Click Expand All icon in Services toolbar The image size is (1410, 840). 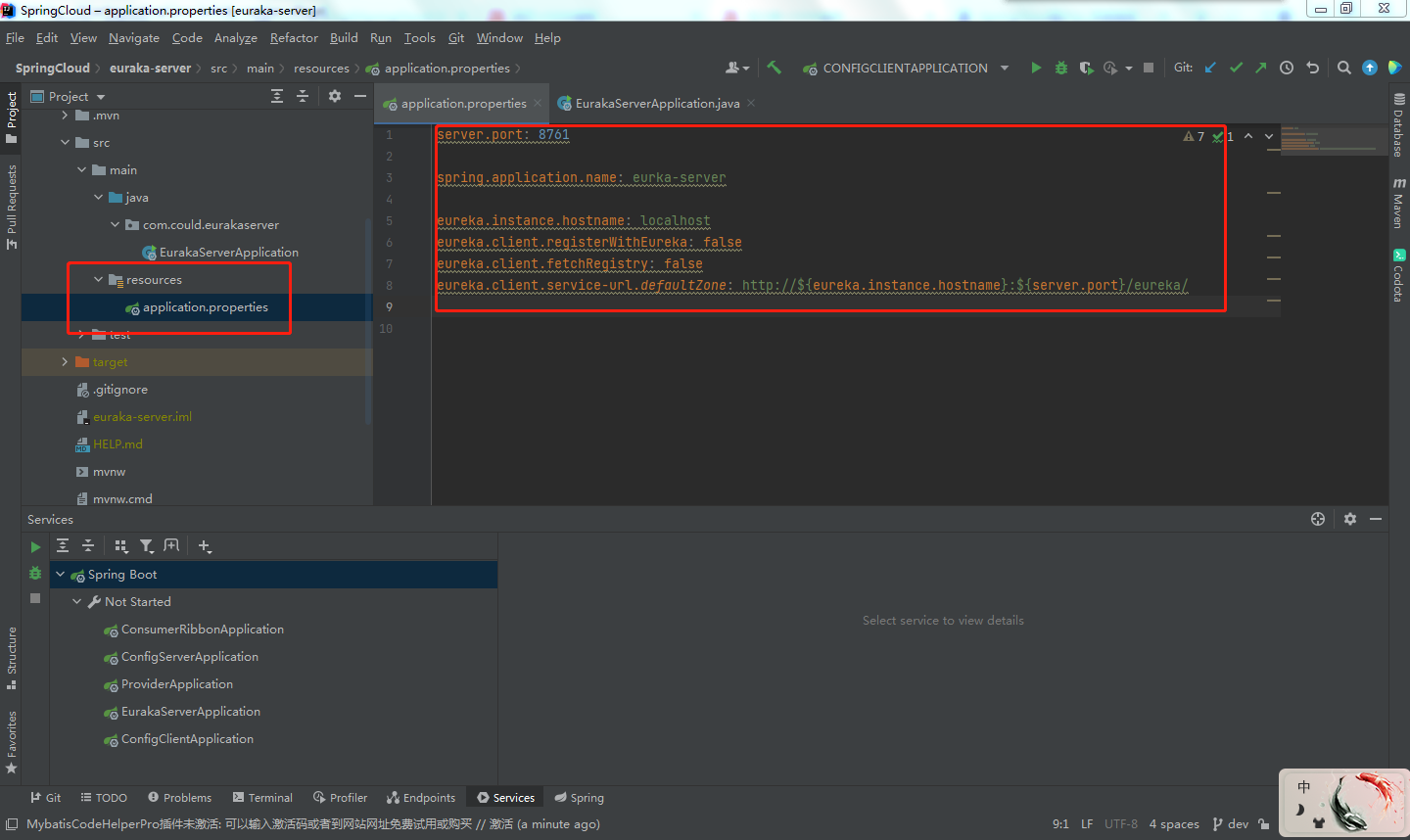pos(63,546)
